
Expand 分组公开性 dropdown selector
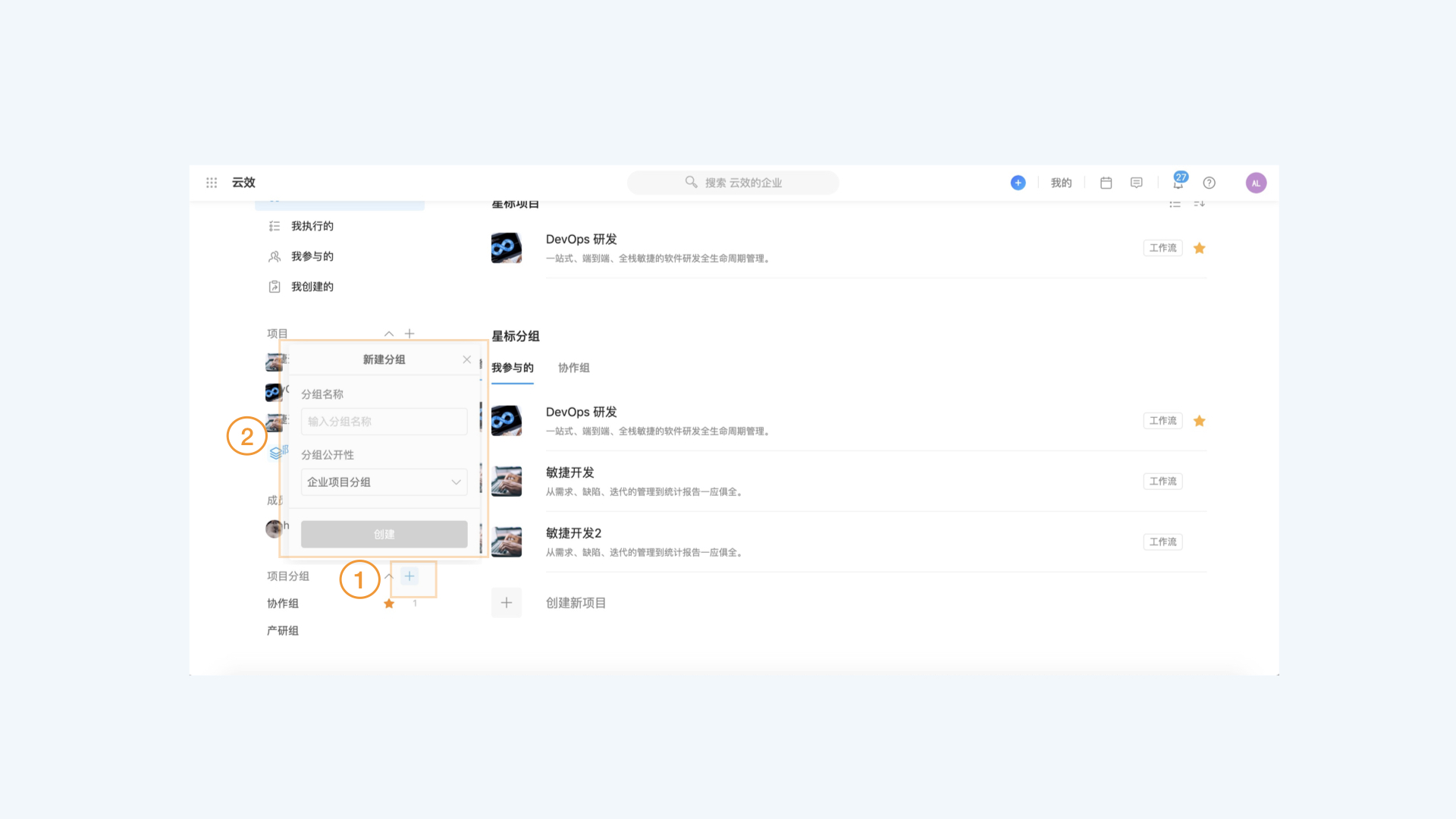tap(384, 482)
